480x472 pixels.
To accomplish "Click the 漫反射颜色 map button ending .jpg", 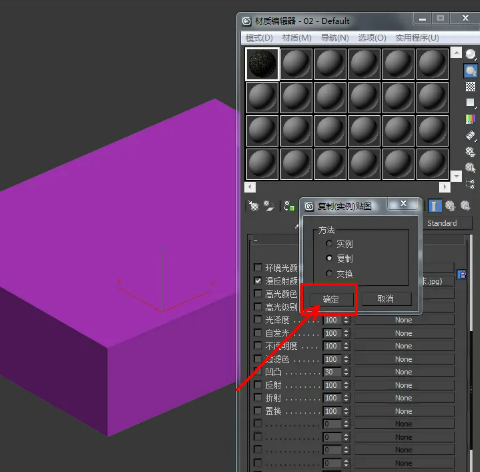I will coord(438,281).
